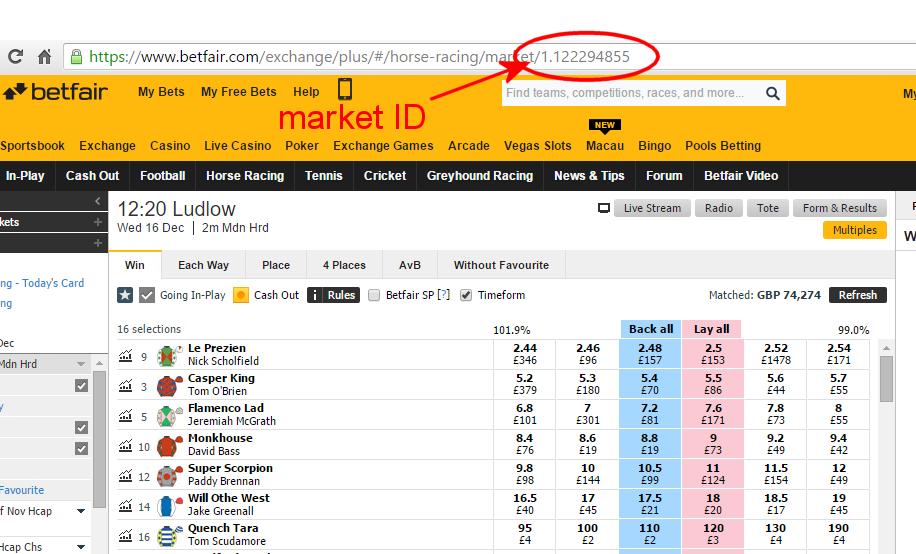Open the My Bets link
Image resolution: width=916 pixels, height=554 pixels.
(x=161, y=92)
